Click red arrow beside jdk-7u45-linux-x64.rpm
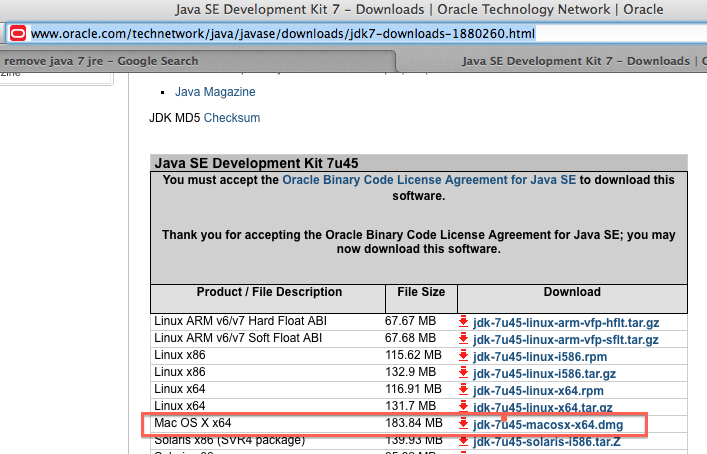The image size is (707, 454). [464, 390]
